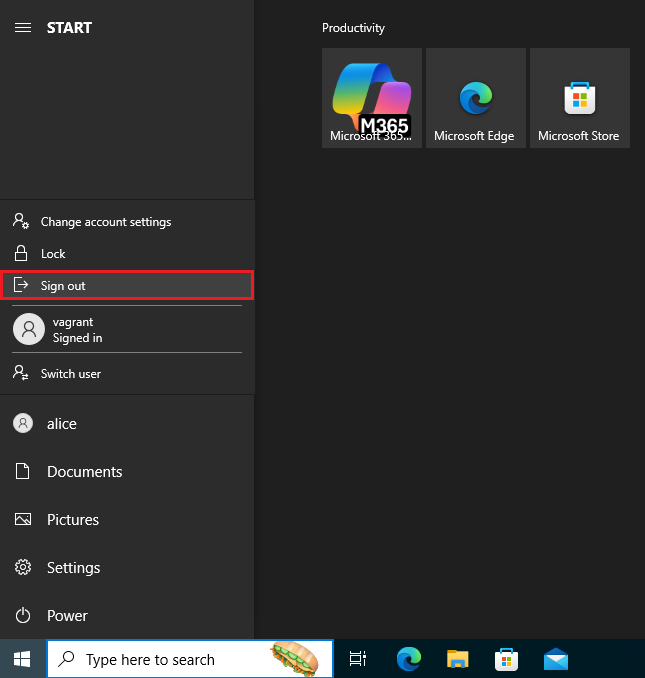Focus the taskbar search box
645x678 pixels.
pyautogui.click(x=190, y=659)
